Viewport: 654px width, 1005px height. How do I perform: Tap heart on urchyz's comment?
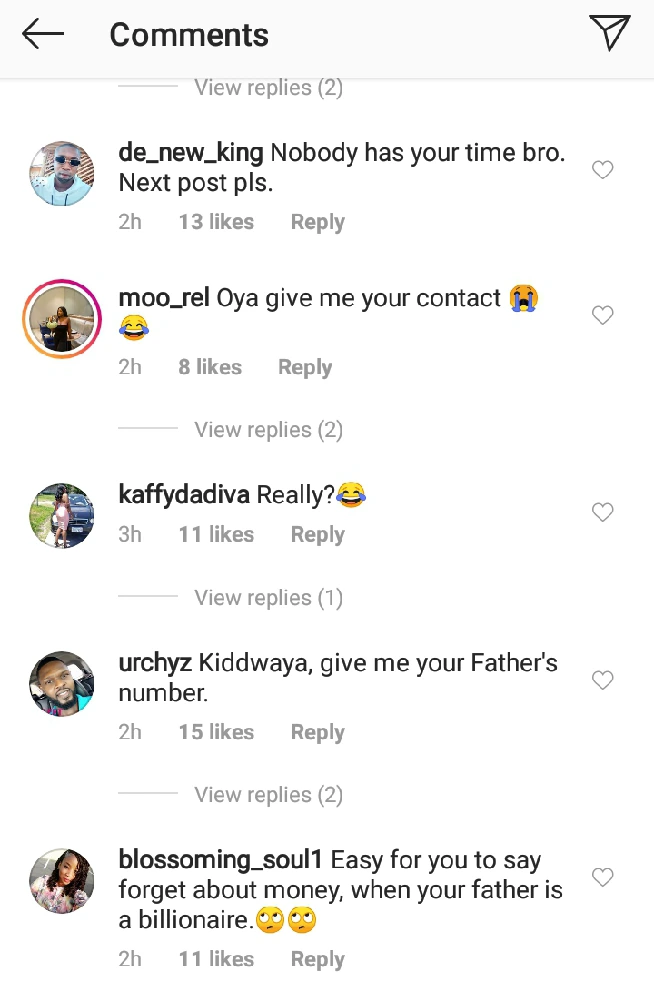(602, 680)
